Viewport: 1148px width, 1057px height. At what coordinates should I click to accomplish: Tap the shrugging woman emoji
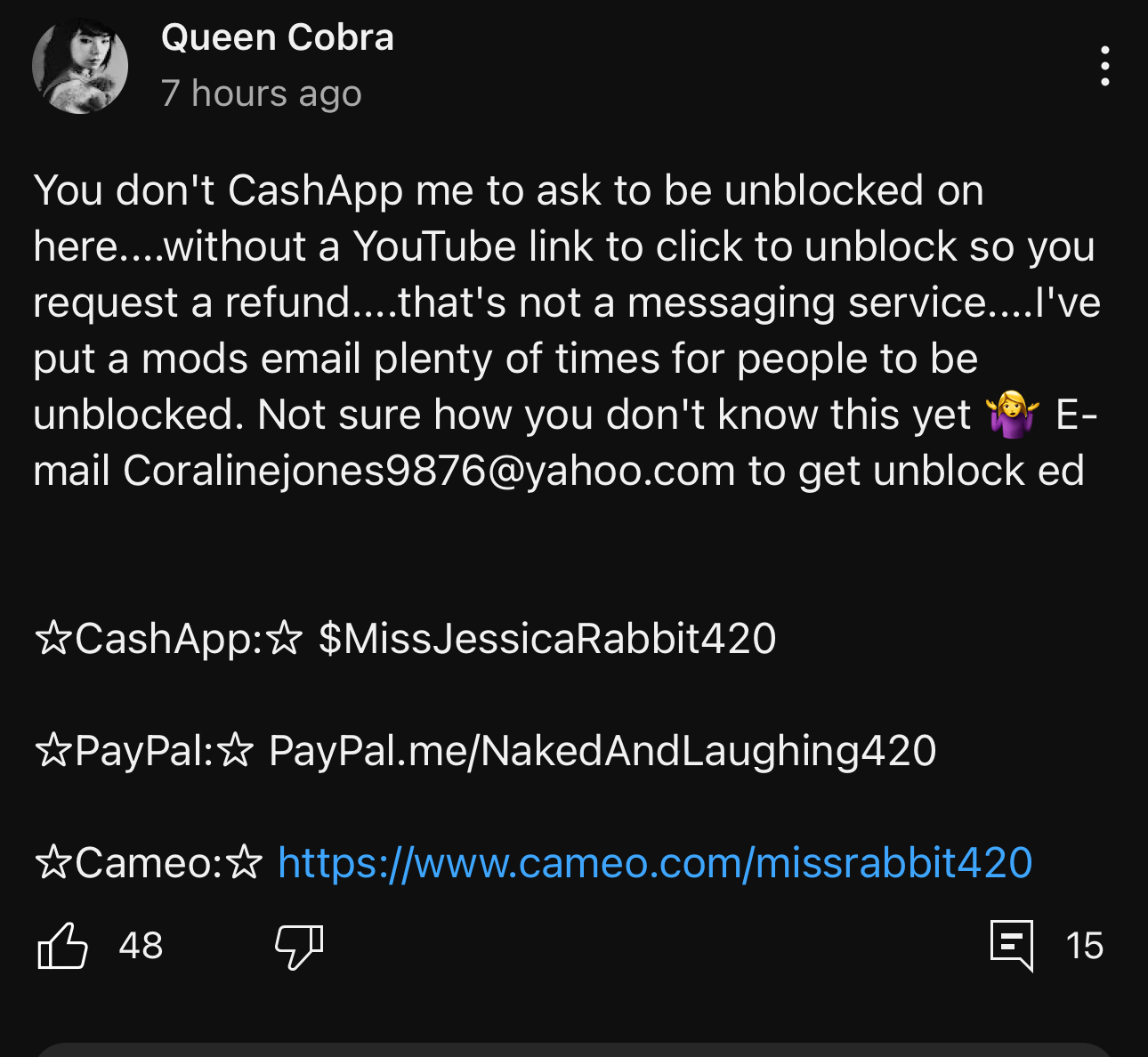point(1013,415)
